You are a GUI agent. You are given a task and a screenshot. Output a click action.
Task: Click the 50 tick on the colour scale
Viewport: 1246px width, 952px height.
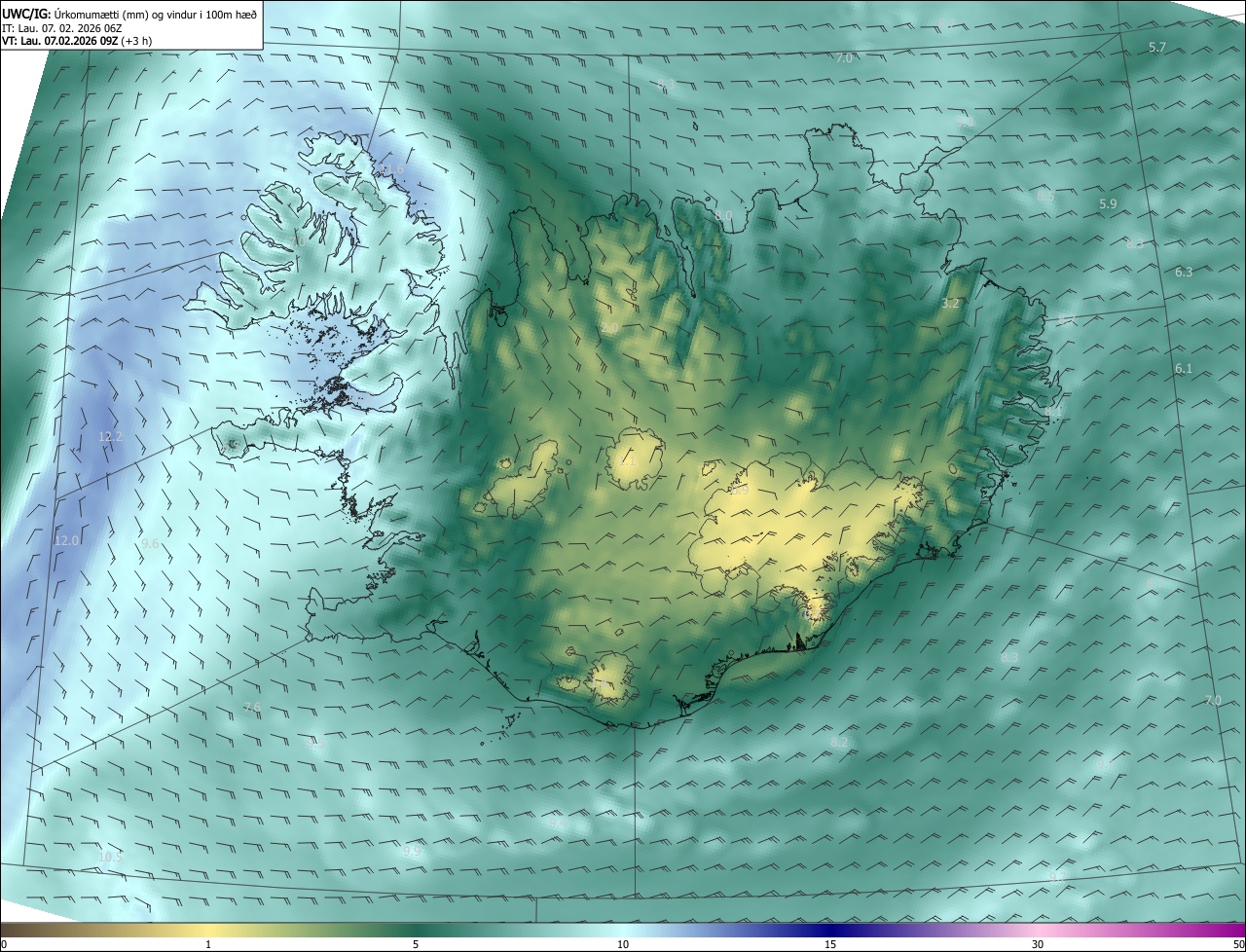(x=1238, y=944)
